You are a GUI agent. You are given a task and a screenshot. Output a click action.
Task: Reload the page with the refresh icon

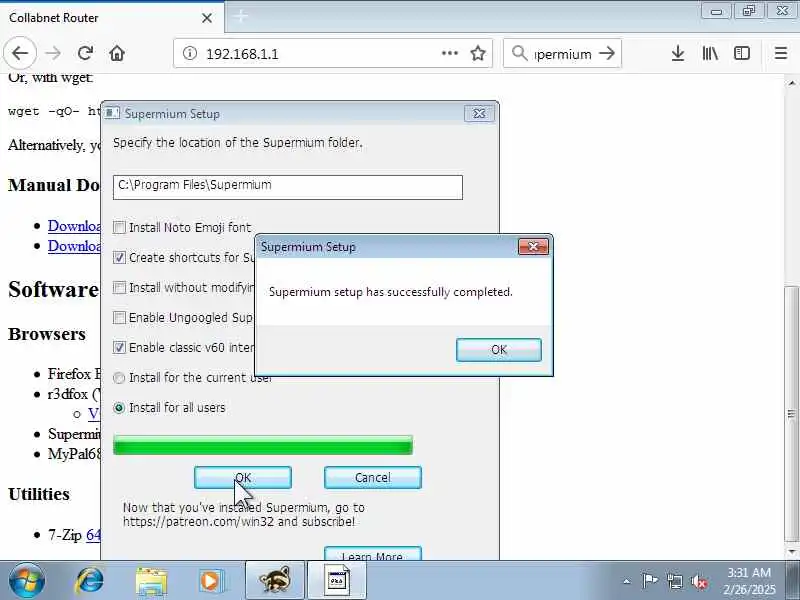coord(85,53)
